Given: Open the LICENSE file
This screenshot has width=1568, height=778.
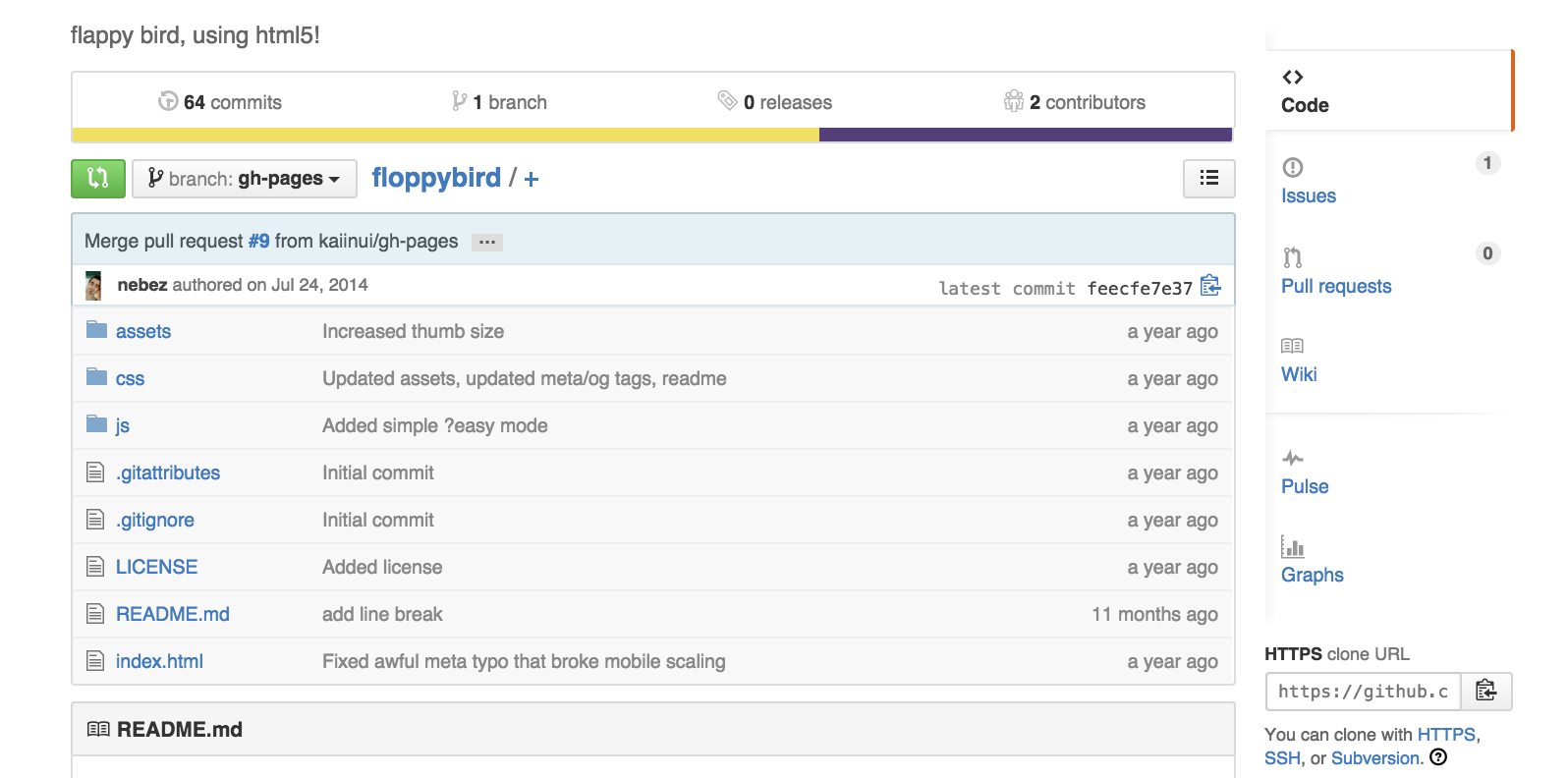Looking at the screenshot, I should (x=157, y=567).
